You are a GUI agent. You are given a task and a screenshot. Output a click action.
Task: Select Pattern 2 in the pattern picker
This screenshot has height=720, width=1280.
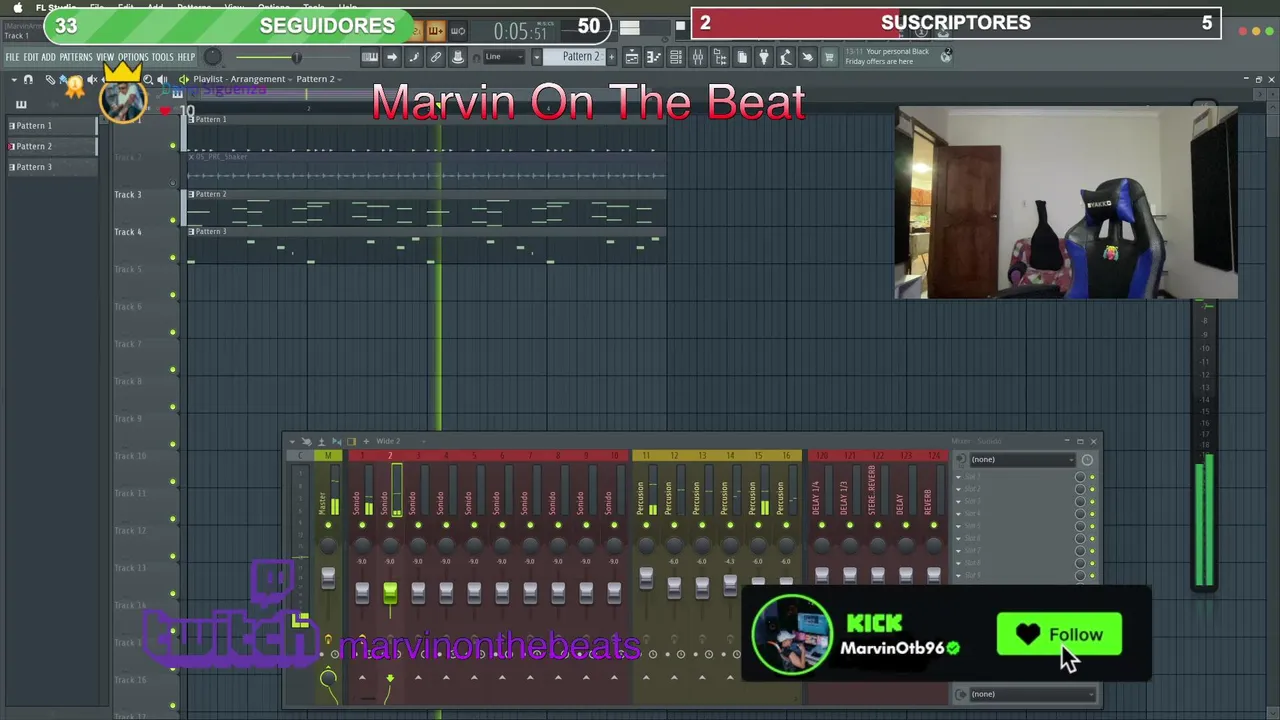pyautogui.click(x=51, y=146)
